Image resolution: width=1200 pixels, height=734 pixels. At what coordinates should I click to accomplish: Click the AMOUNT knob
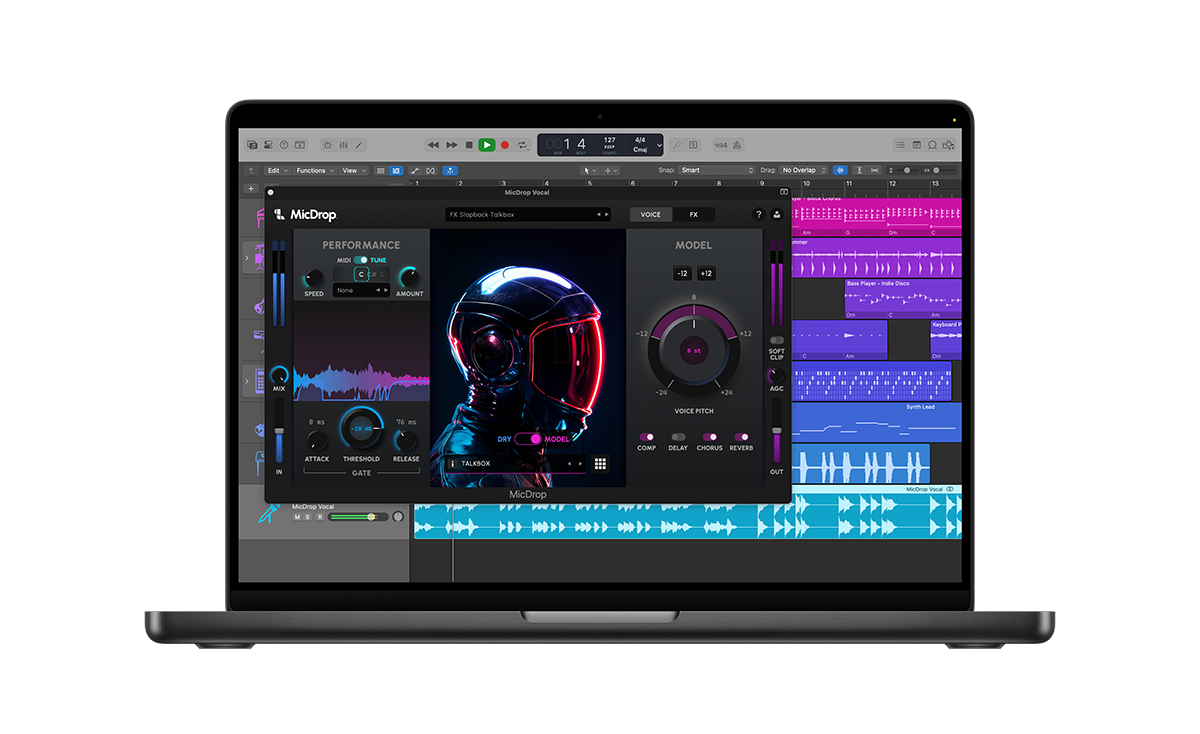pyautogui.click(x=408, y=278)
